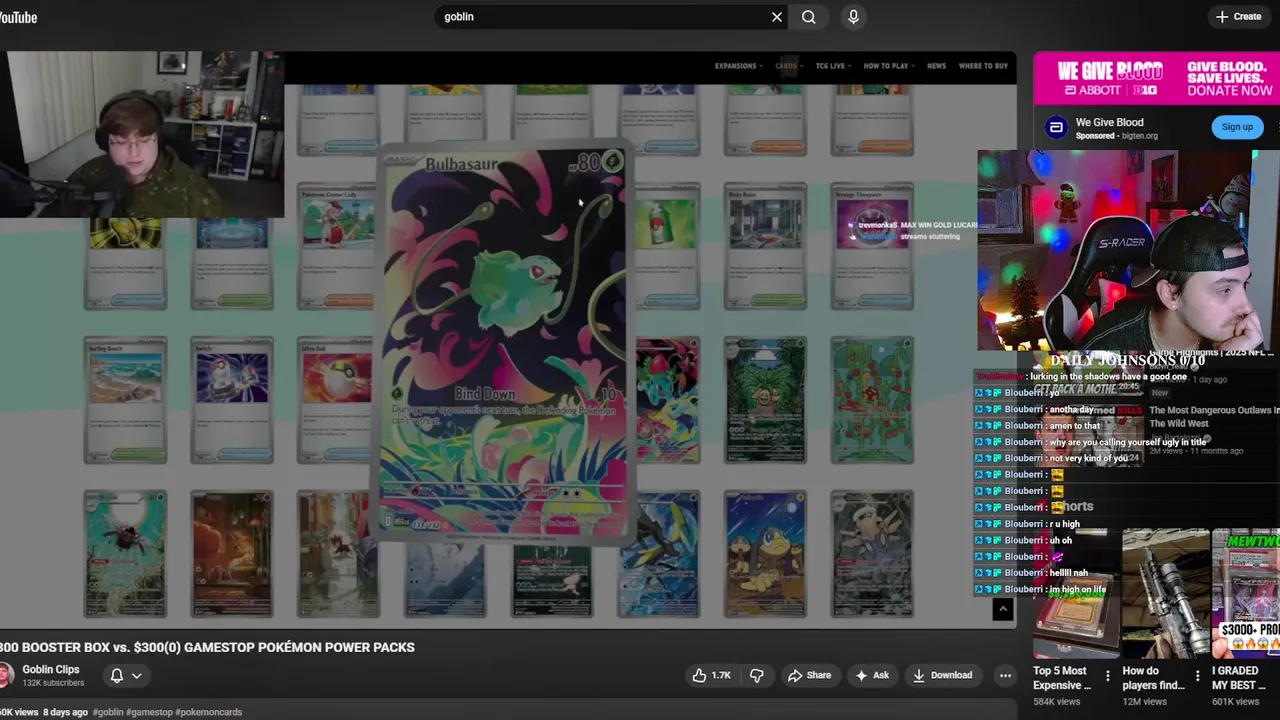1280x720 pixels.
Task: Click the '132K subscribers' text
Action: (x=53, y=683)
